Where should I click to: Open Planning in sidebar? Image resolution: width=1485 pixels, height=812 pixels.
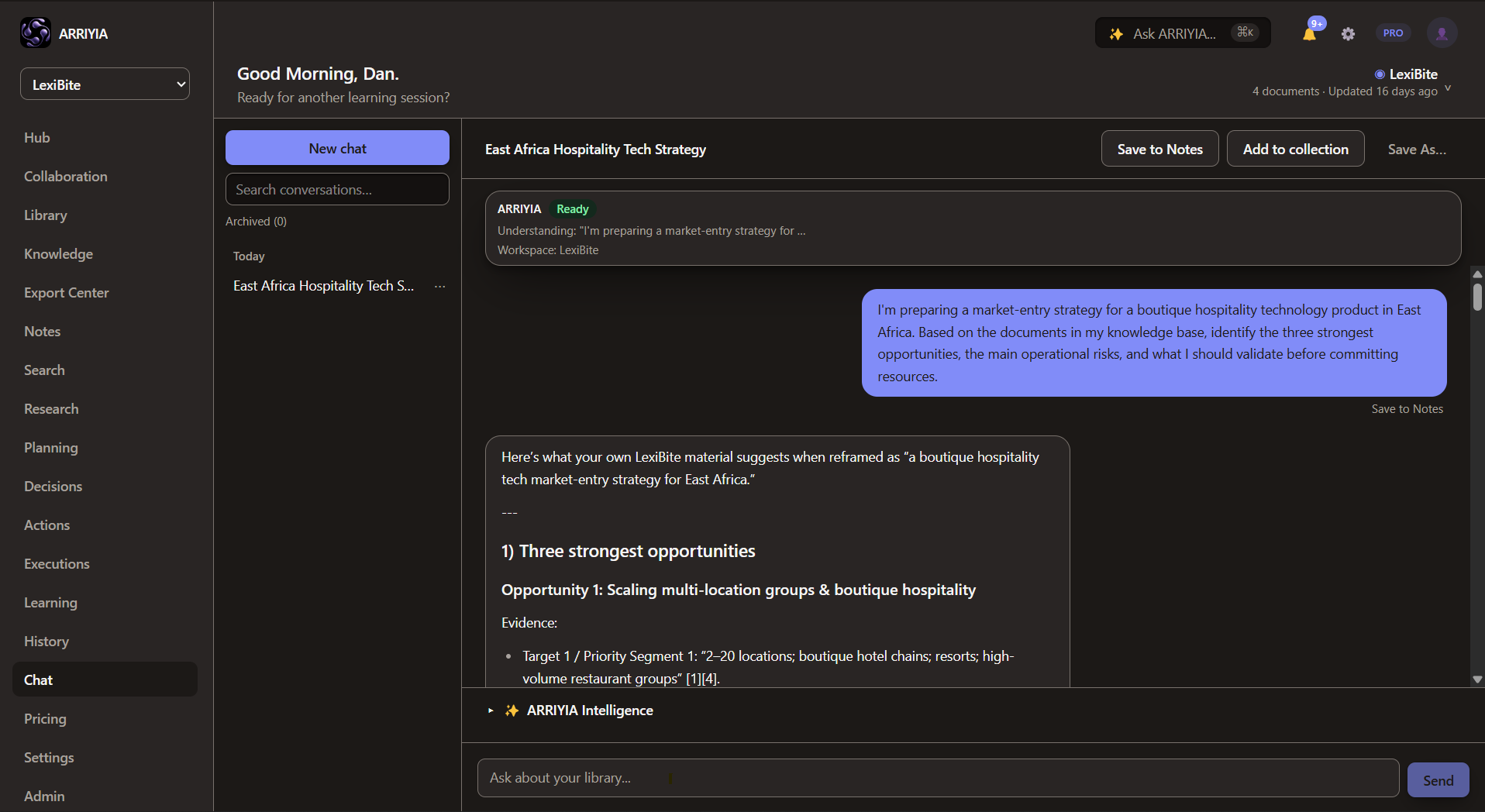point(51,448)
